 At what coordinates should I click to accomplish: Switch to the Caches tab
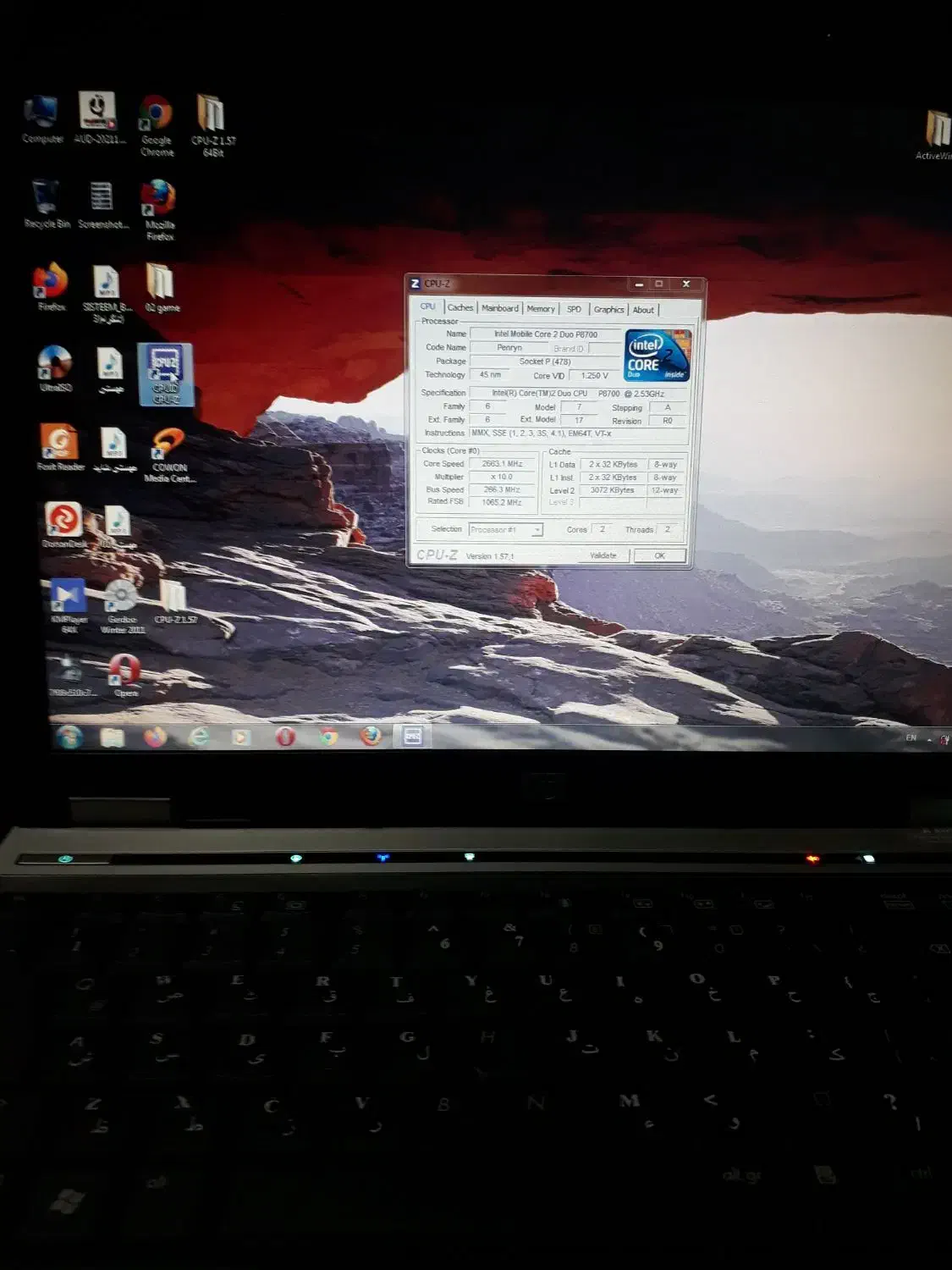coord(459,308)
